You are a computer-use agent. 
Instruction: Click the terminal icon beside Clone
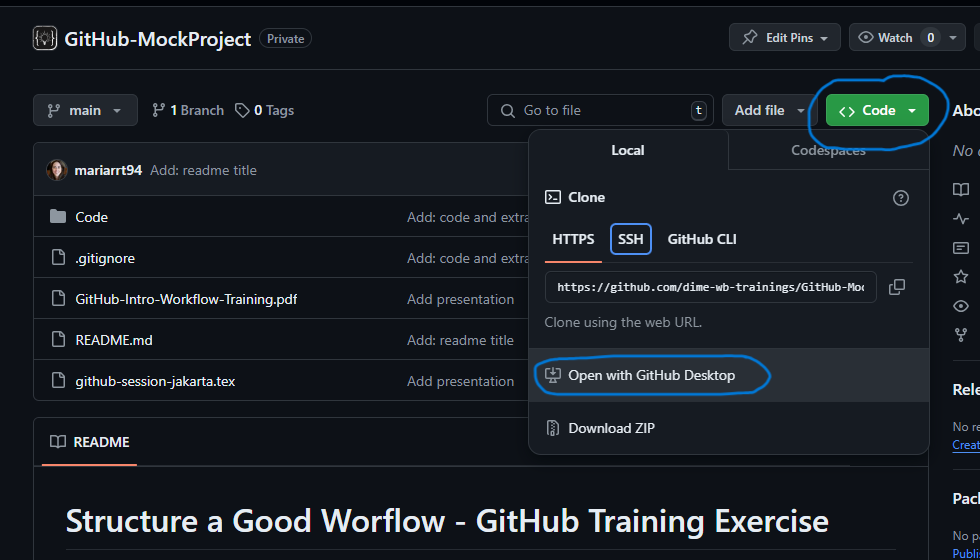tap(552, 198)
